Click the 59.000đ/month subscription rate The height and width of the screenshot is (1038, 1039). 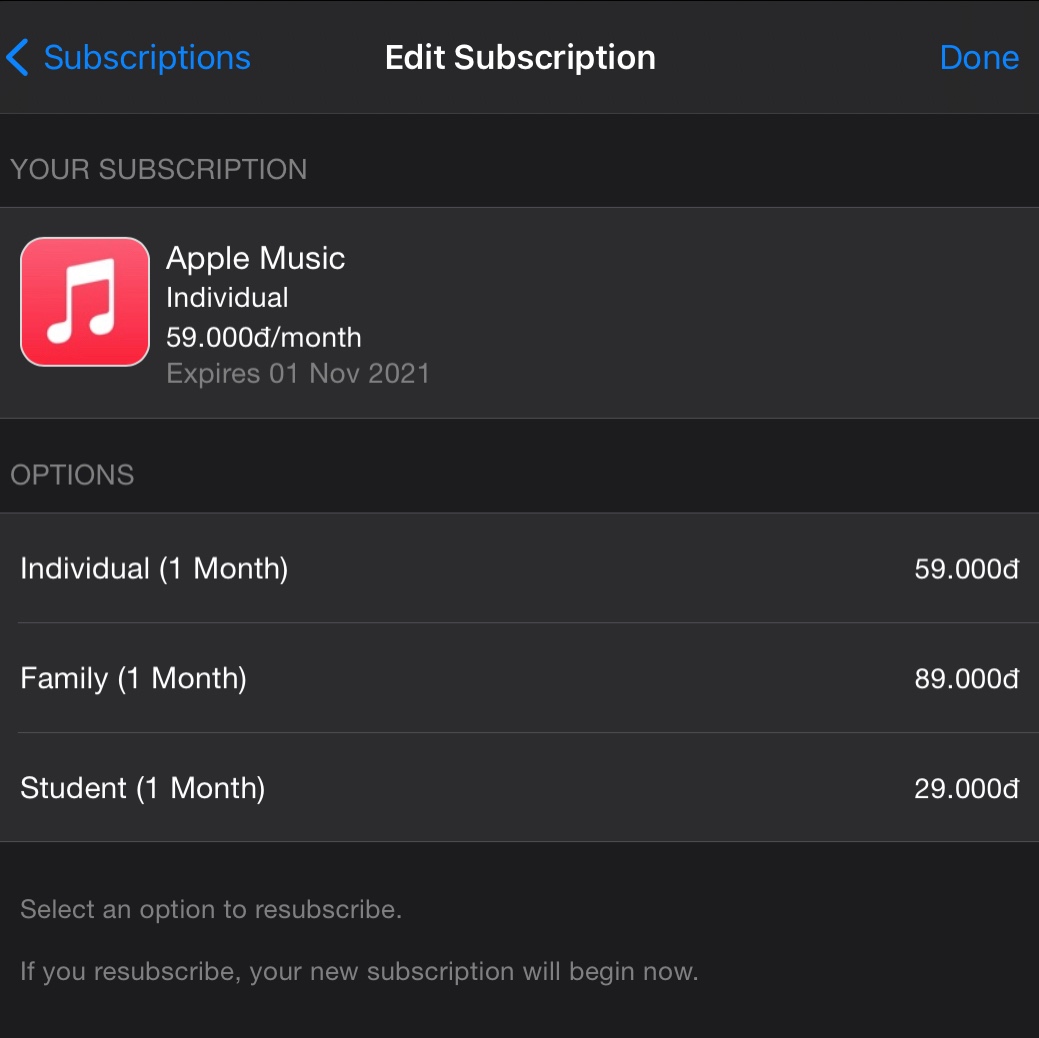264,337
